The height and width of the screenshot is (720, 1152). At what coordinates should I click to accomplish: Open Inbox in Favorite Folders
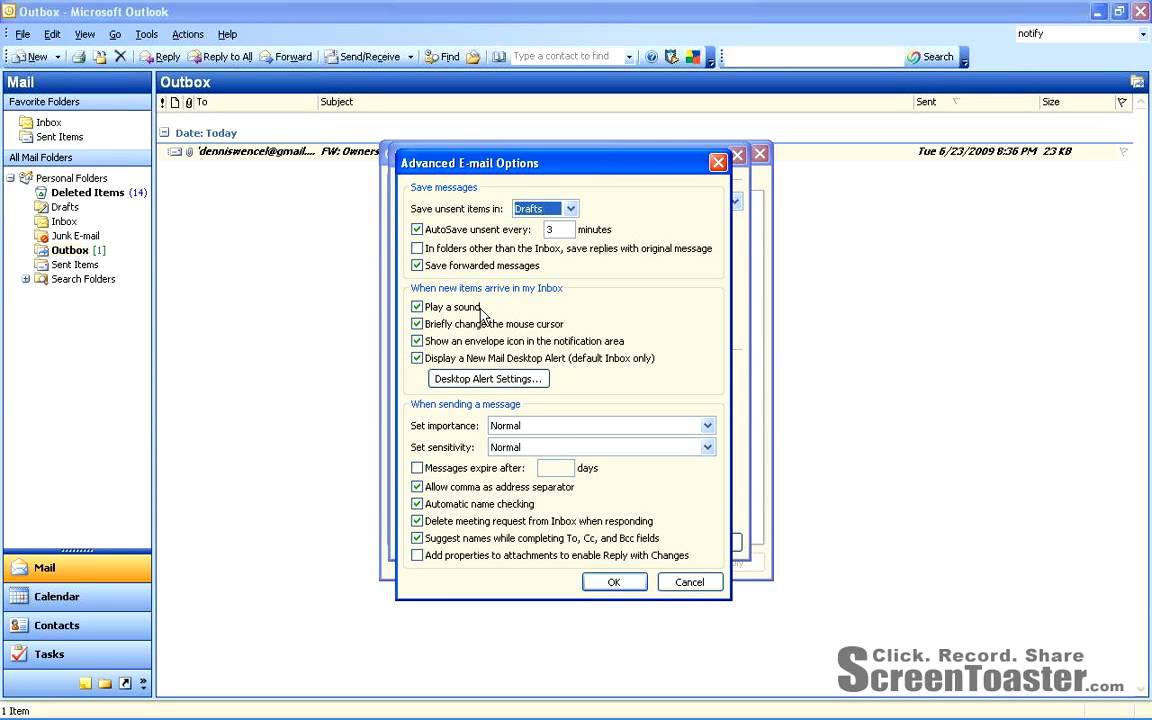[x=40, y=123]
